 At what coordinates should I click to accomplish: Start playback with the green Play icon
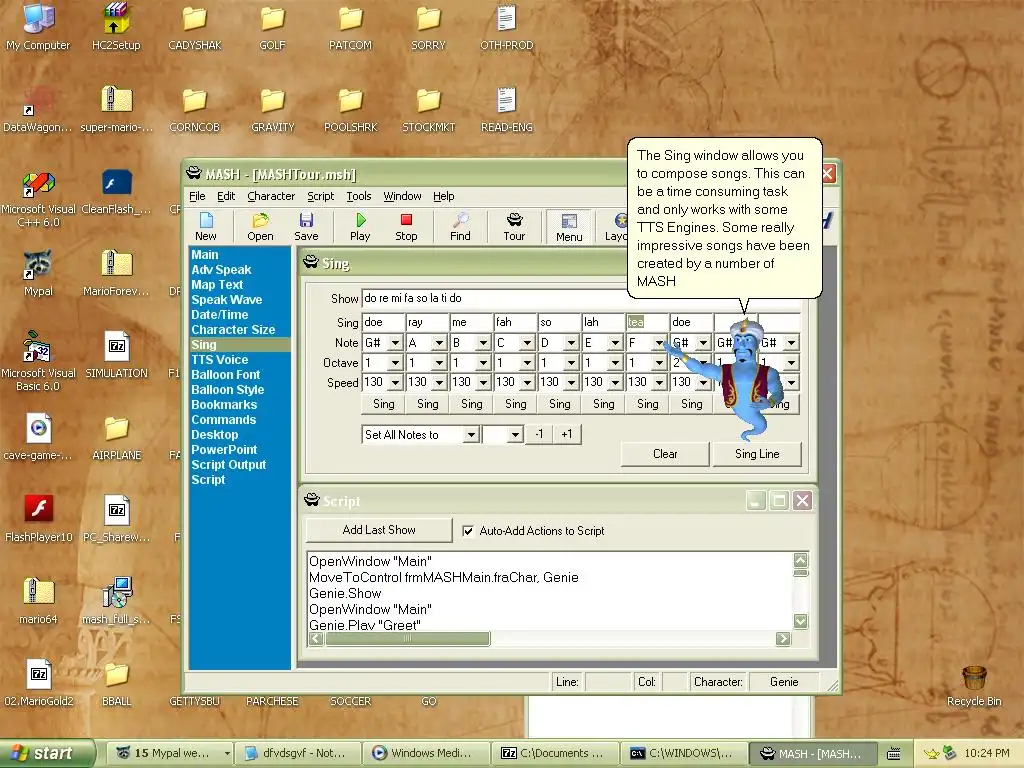(x=360, y=227)
